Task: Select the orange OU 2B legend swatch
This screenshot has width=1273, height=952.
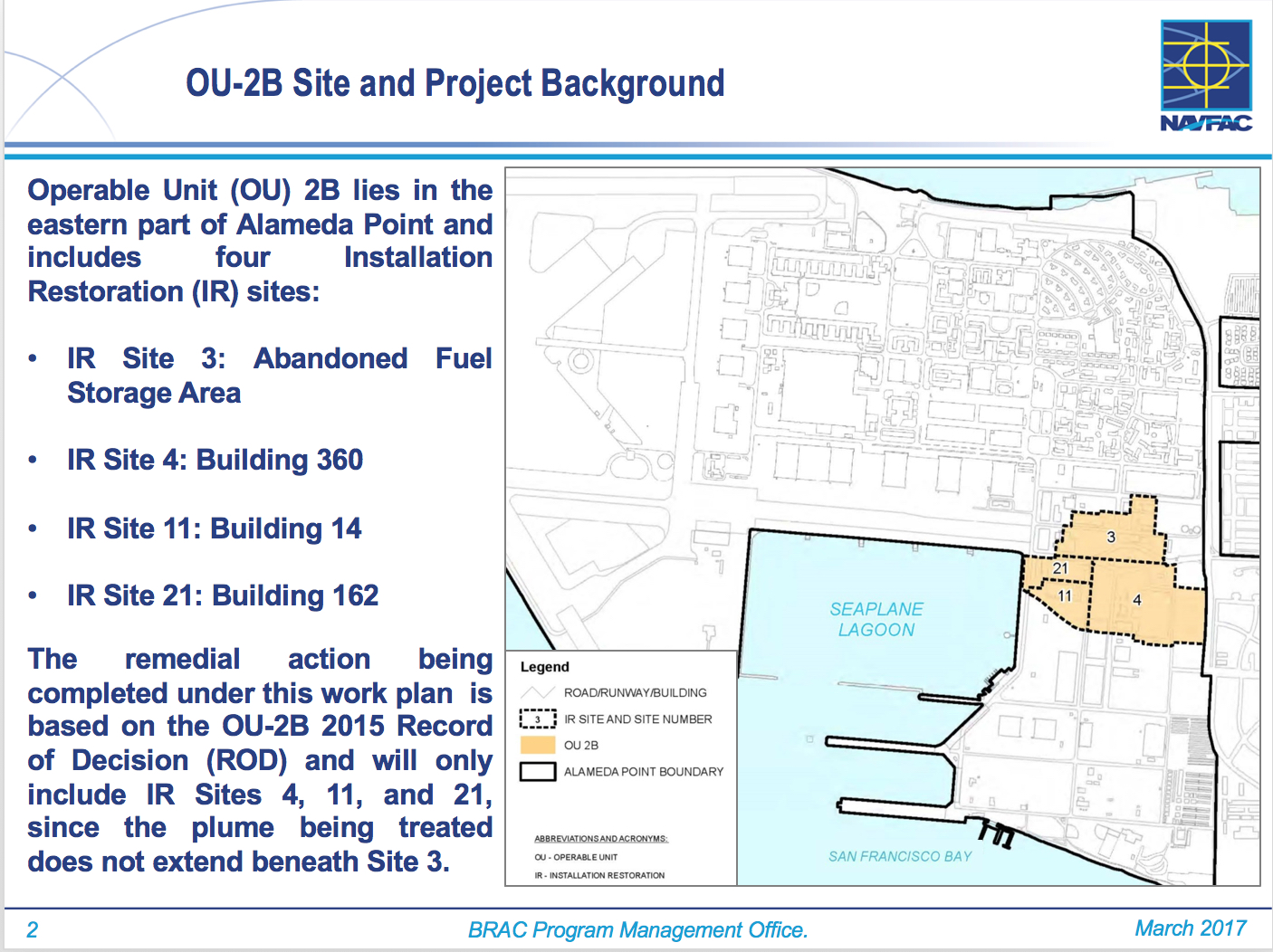Action: 537,746
